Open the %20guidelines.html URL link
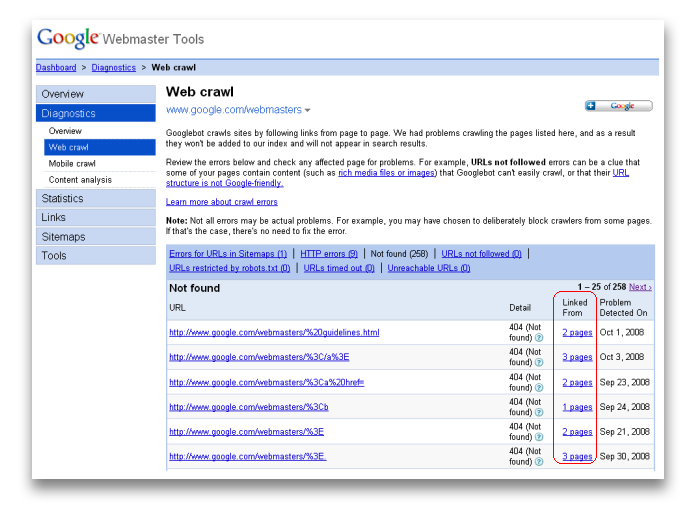 pyautogui.click(x=274, y=333)
